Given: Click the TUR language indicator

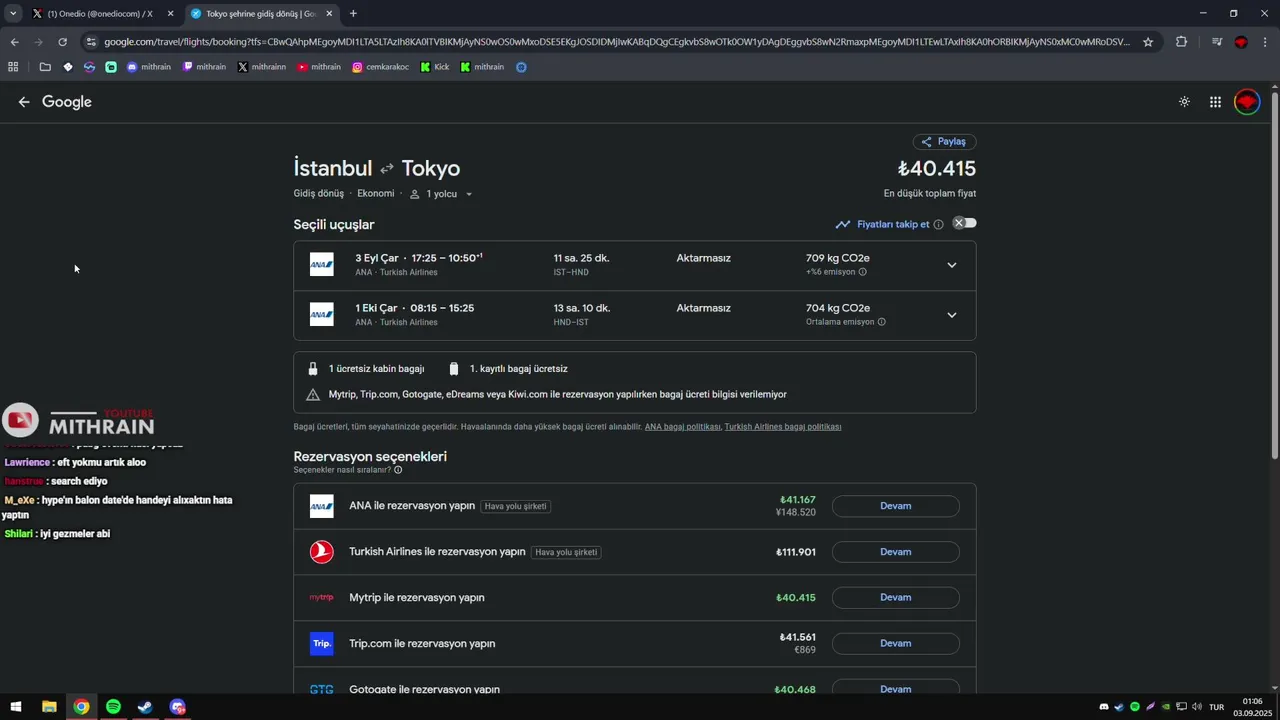Looking at the screenshot, I should (x=1217, y=707).
